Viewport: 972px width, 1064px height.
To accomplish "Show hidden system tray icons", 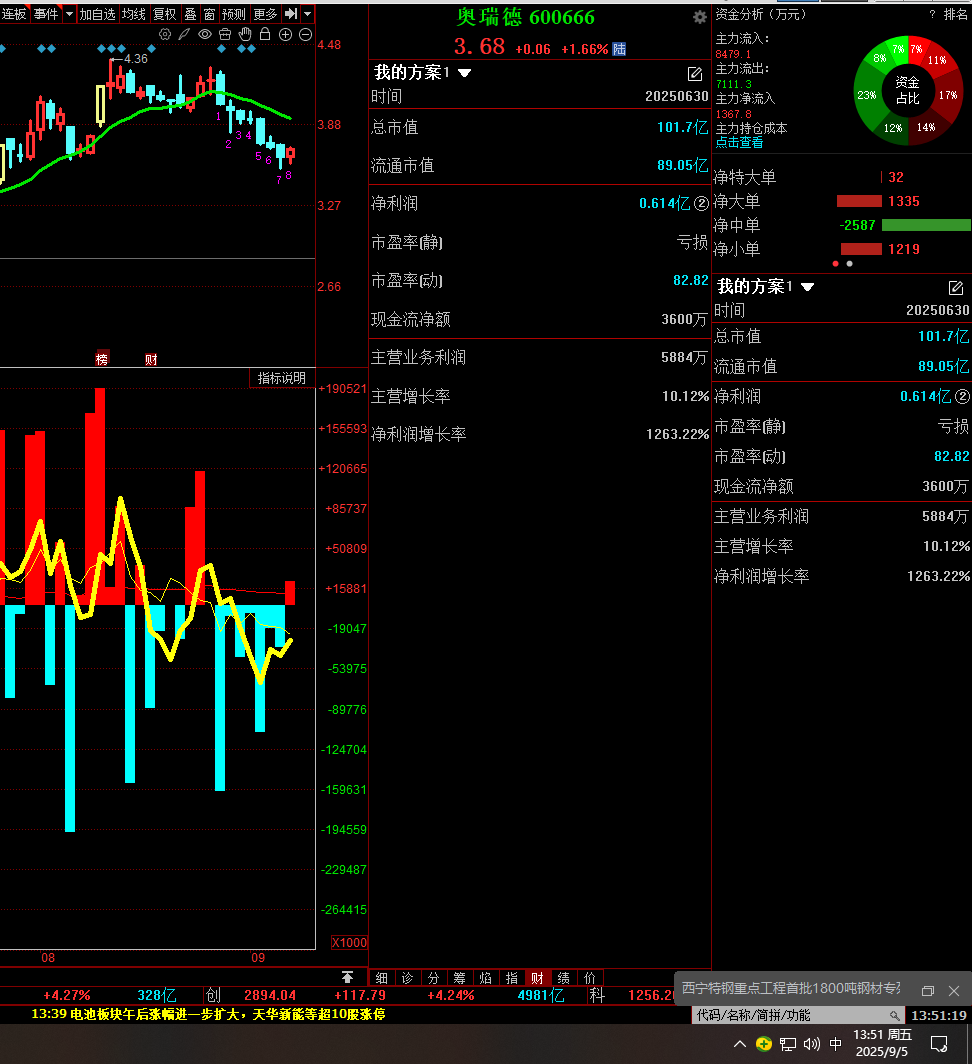I will tap(740, 1044).
